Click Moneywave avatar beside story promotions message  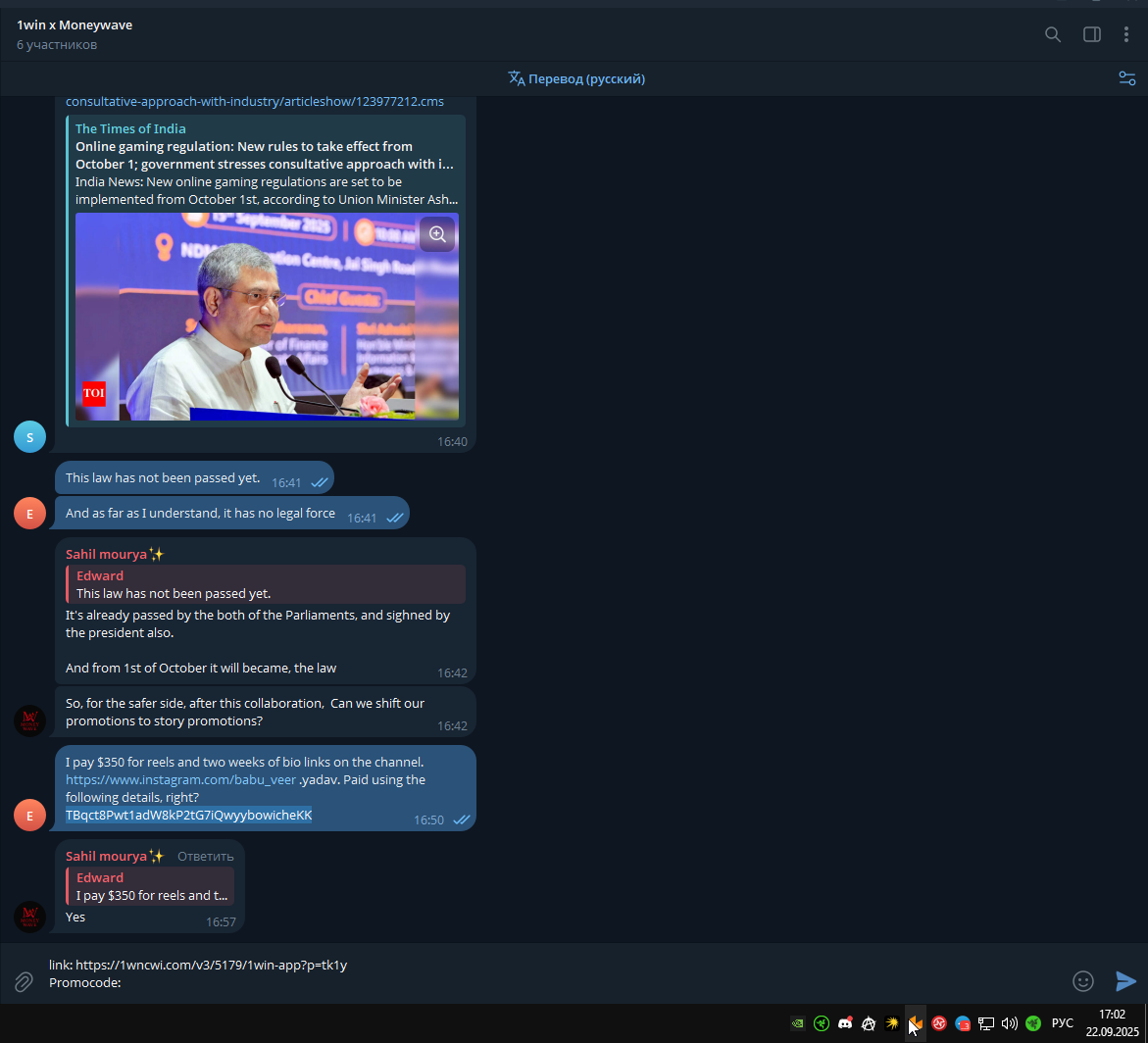pyautogui.click(x=30, y=720)
